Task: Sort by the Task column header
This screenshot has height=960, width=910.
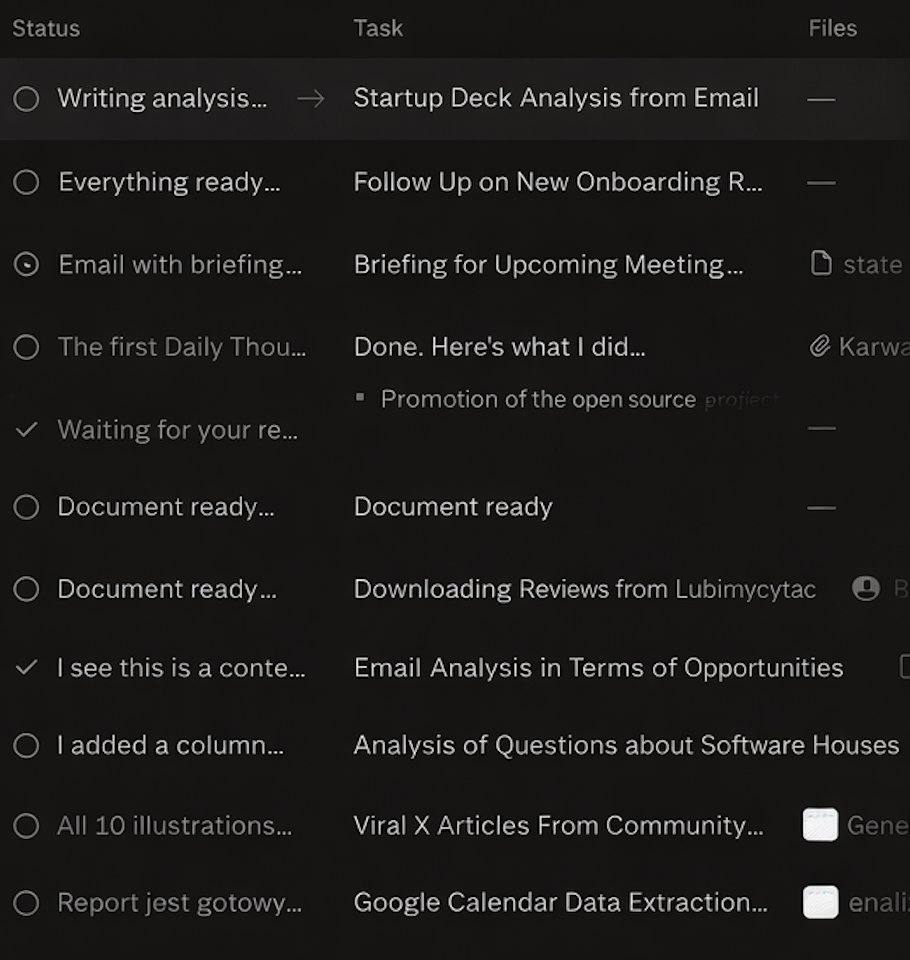Action: click(378, 28)
